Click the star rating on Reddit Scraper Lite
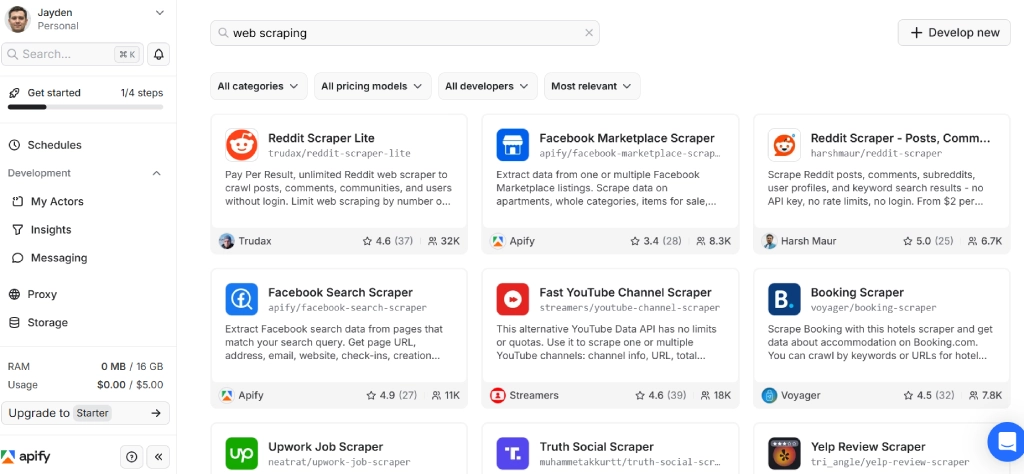 click(388, 241)
